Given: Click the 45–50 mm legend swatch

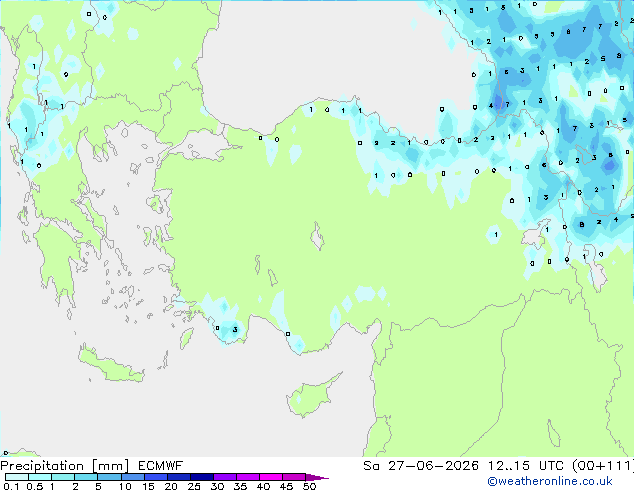Looking at the screenshot, I should (x=294, y=477).
